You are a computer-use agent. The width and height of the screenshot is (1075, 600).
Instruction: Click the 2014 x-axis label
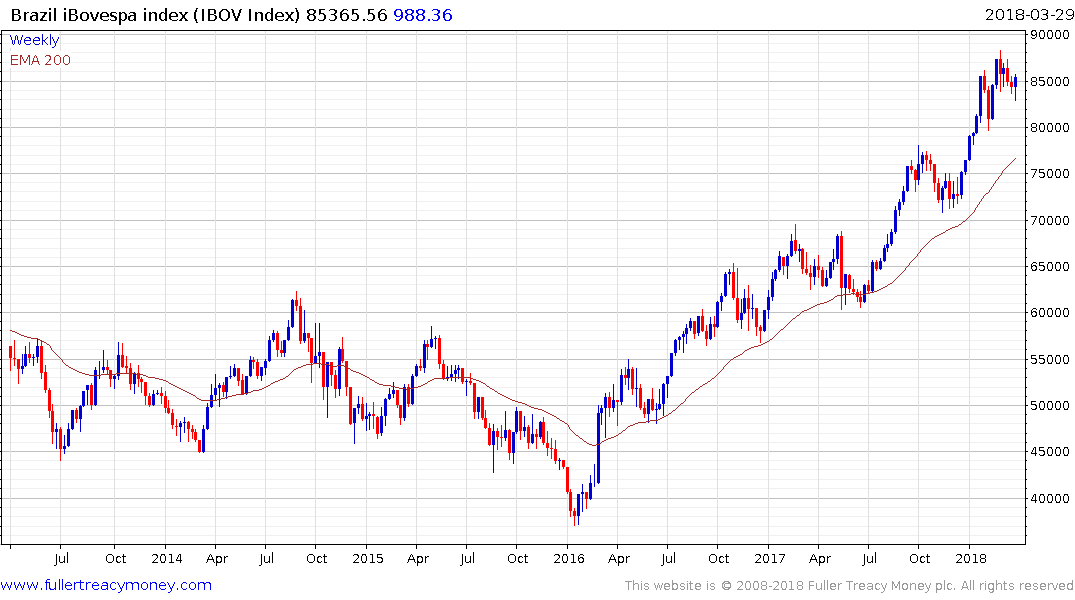(x=167, y=559)
